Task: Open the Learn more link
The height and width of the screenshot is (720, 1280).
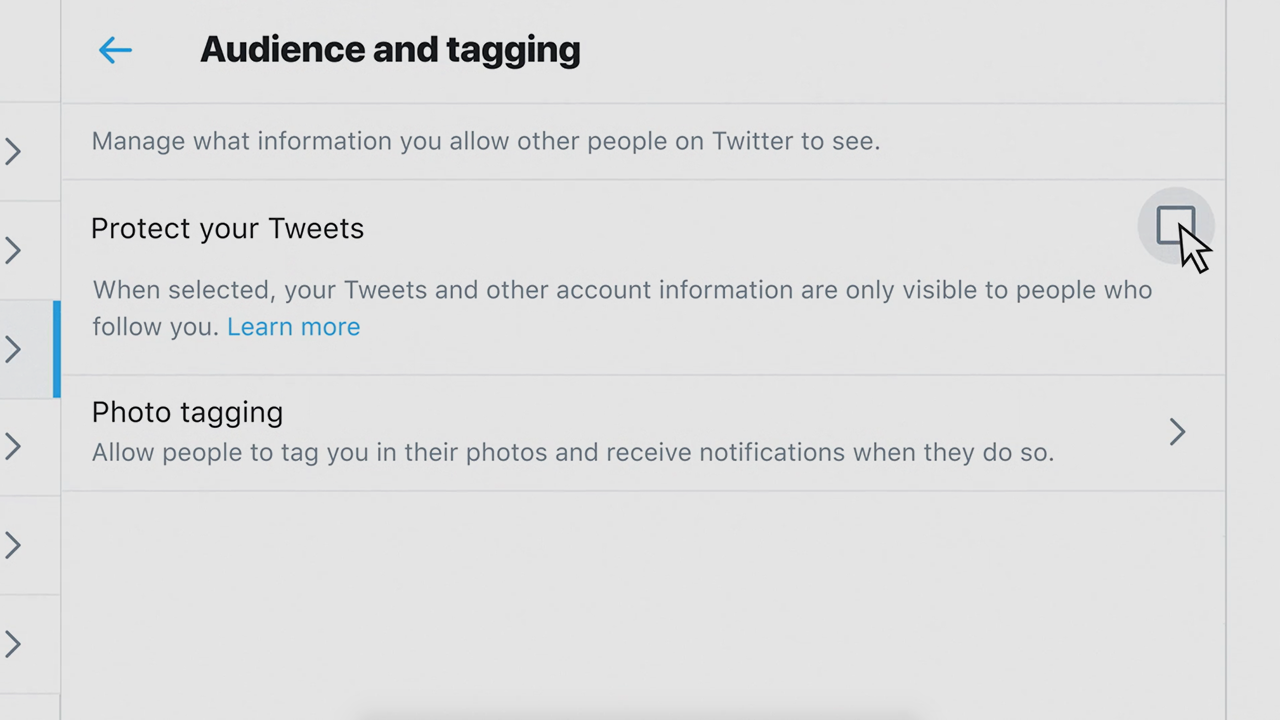Action: [293, 327]
